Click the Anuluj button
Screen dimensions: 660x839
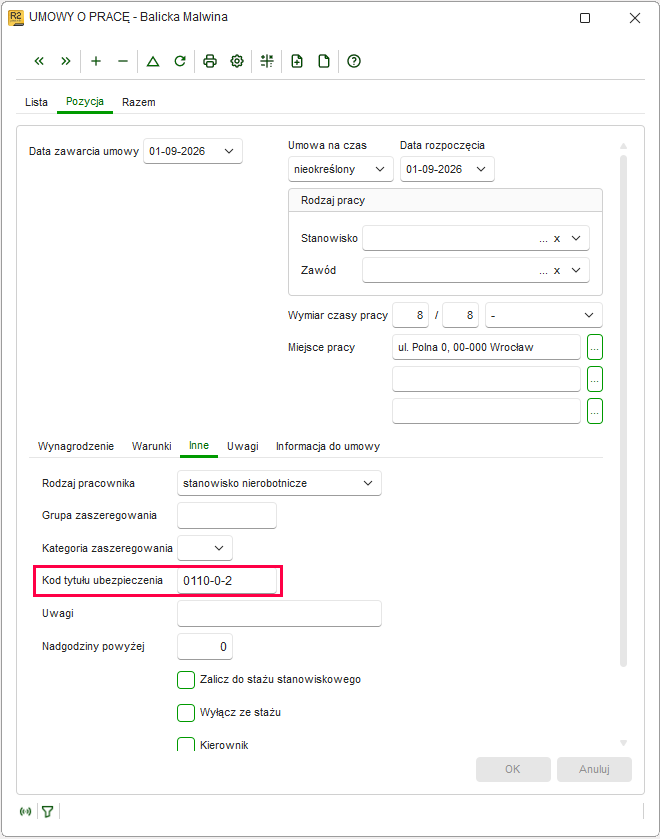pos(594,769)
